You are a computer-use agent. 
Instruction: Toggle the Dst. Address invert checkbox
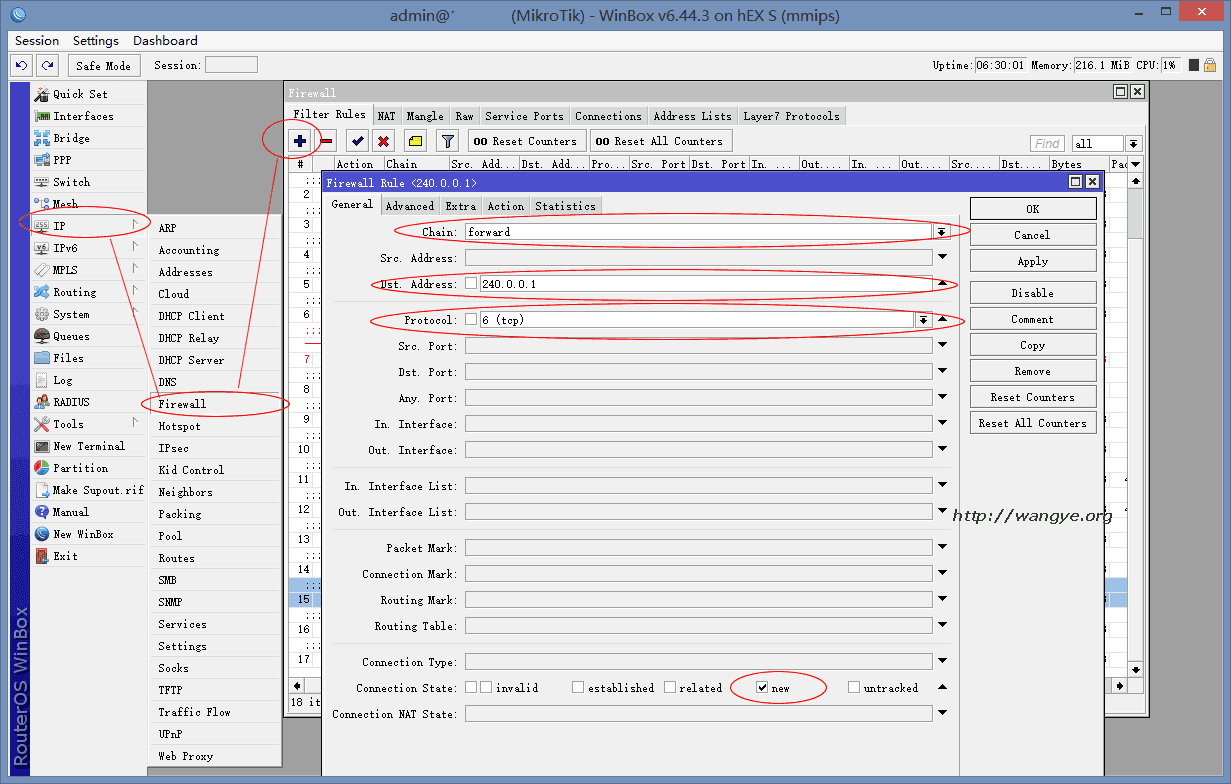(x=471, y=284)
